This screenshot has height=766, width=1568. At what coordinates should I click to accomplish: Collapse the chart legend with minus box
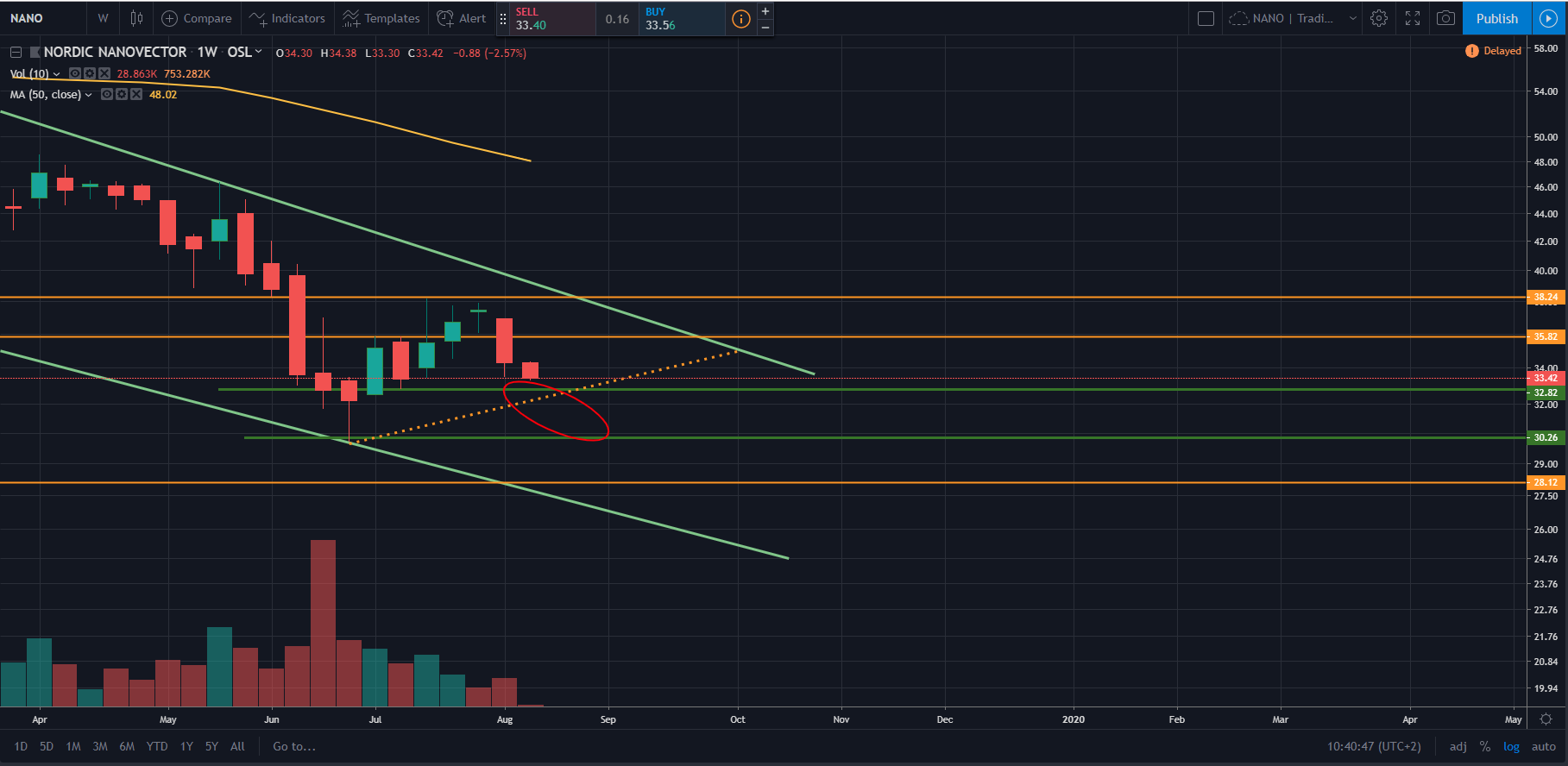16,53
